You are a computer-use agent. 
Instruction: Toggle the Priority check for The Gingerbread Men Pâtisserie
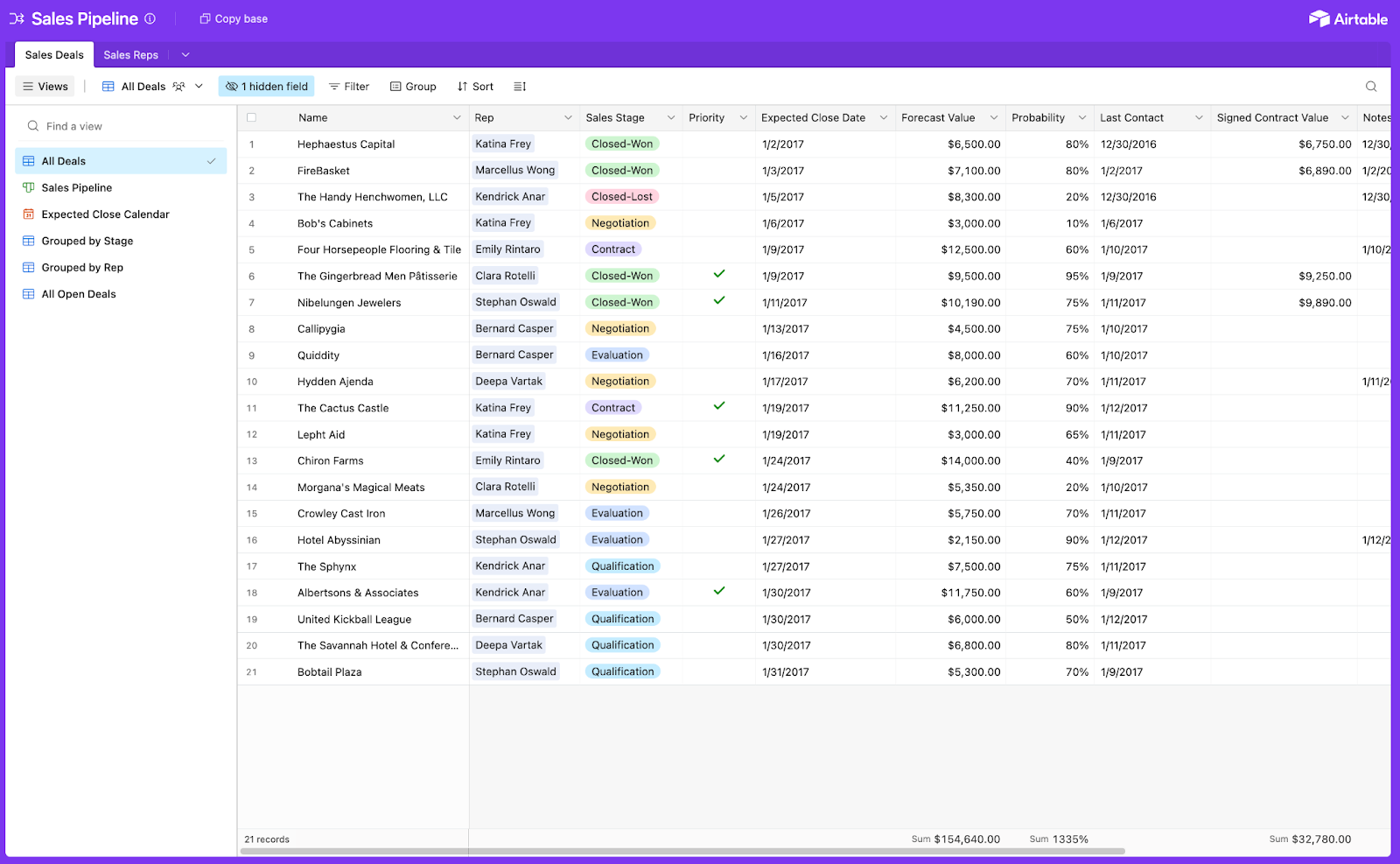point(719,274)
